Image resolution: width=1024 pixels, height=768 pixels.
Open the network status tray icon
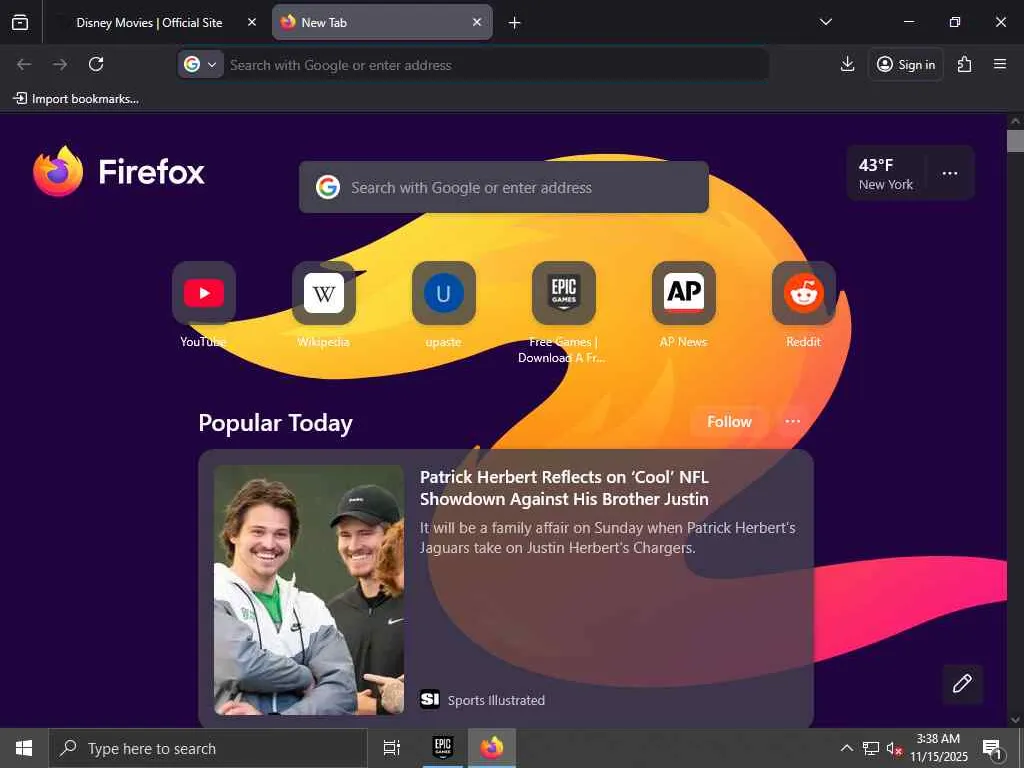[871, 748]
